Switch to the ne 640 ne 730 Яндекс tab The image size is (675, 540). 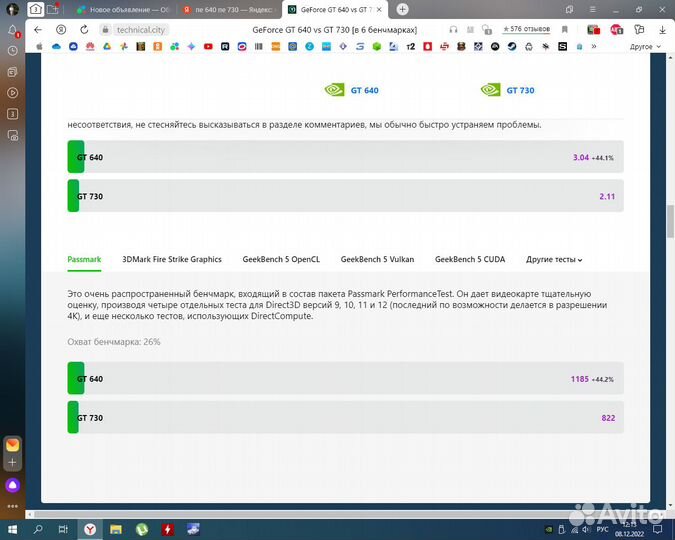pos(229,9)
